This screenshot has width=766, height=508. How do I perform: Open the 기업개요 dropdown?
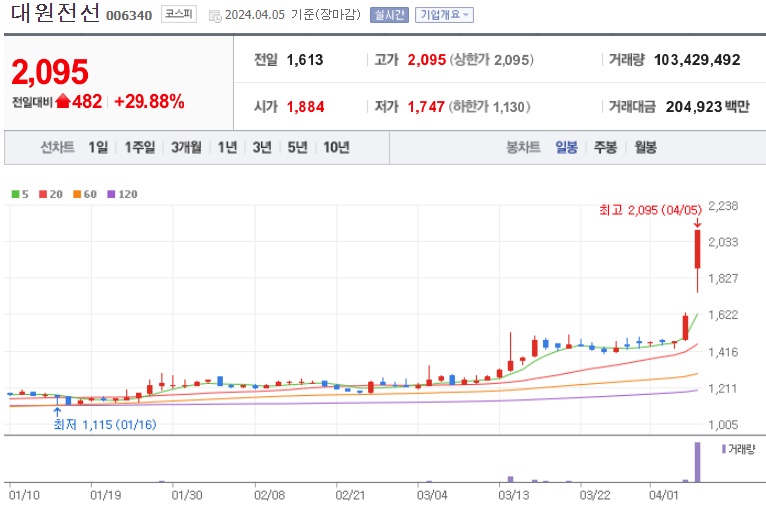click(x=444, y=15)
